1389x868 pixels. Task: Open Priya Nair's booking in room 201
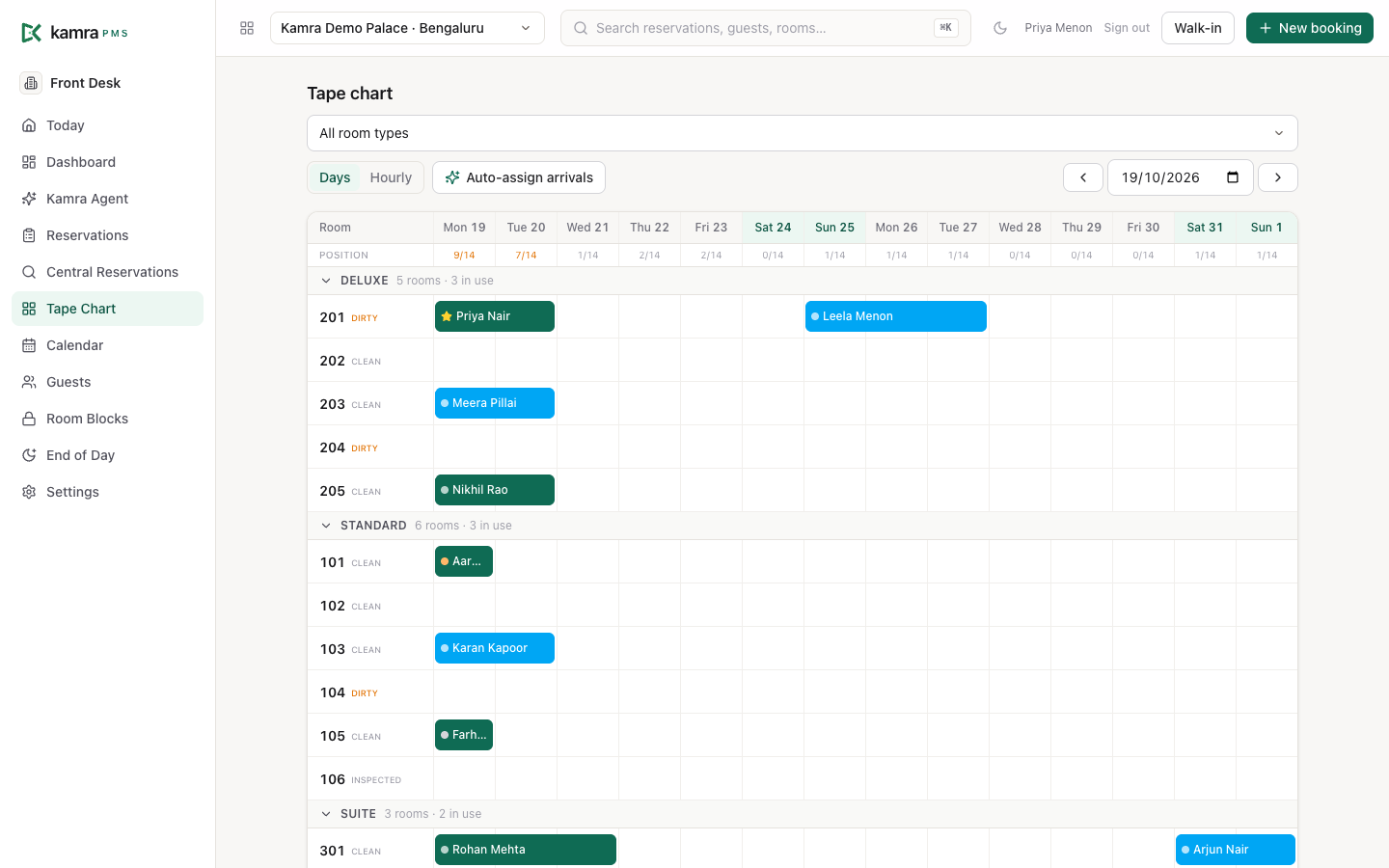pos(495,316)
